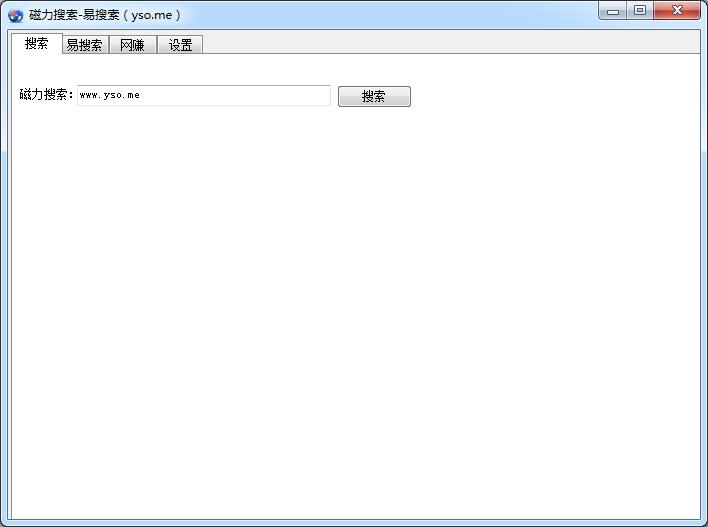The height and width of the screenshot is (527, 708).
Task: Click the 磁力搜索: label
Action: pos(46,96)
